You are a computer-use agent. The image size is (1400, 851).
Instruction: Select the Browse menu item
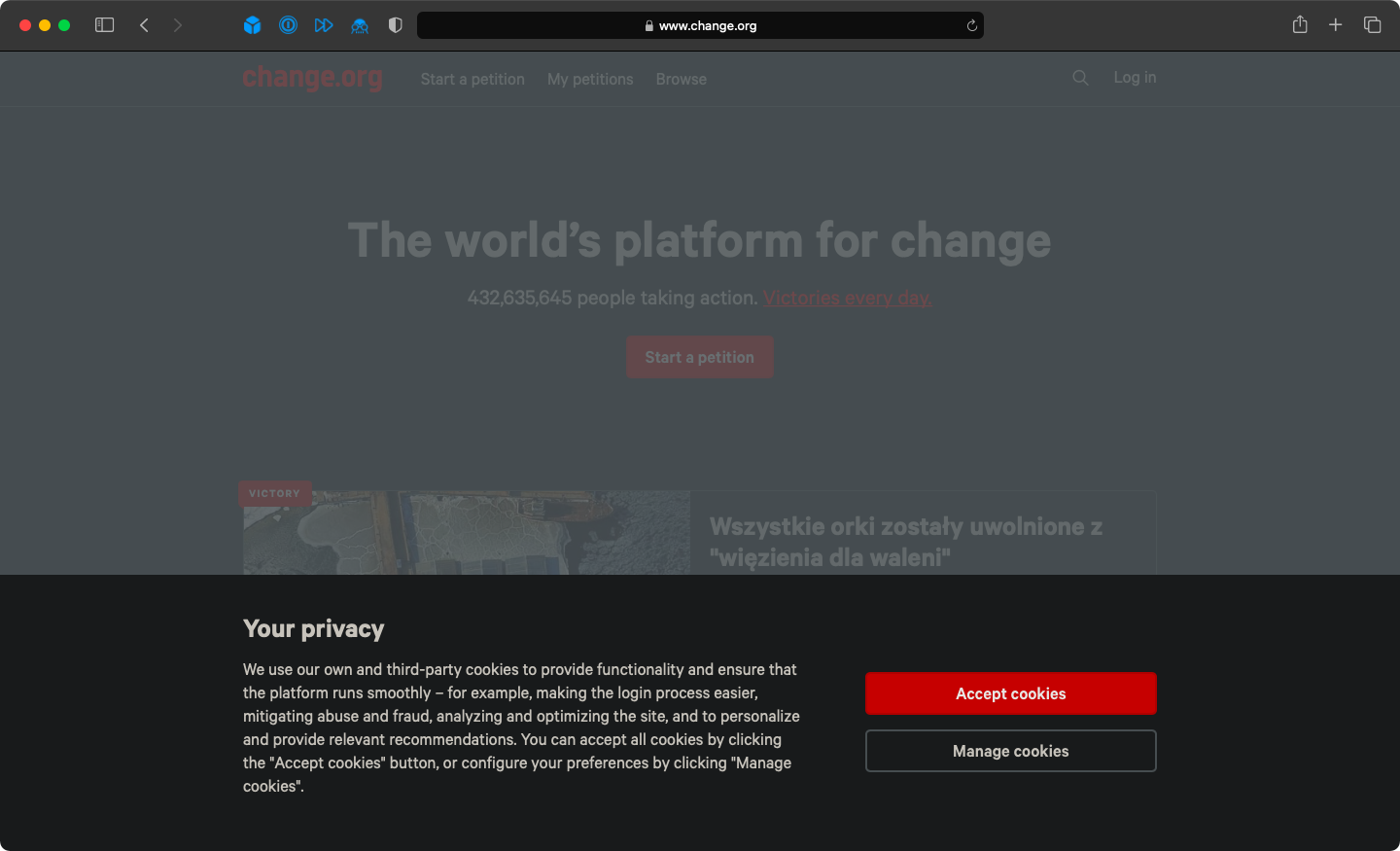tap(681, 79)
